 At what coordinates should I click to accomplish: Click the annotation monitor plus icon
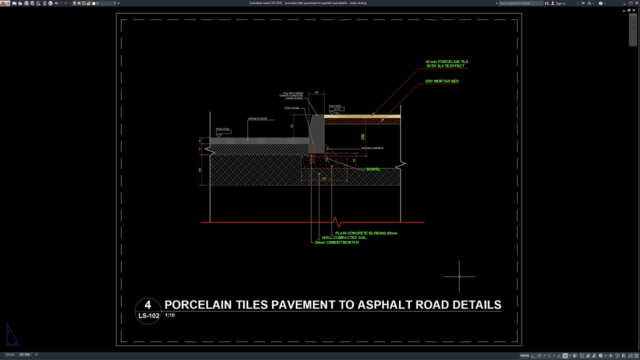(611, 356)
